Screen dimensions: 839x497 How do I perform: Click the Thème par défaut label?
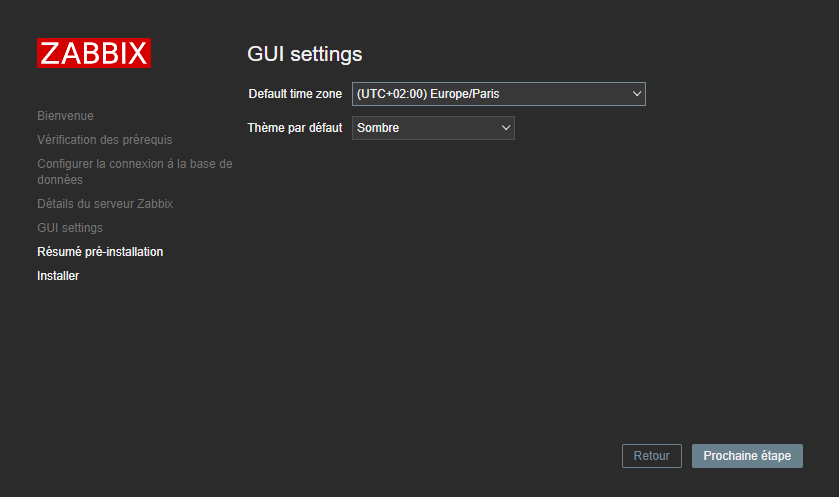pos(295,128)
